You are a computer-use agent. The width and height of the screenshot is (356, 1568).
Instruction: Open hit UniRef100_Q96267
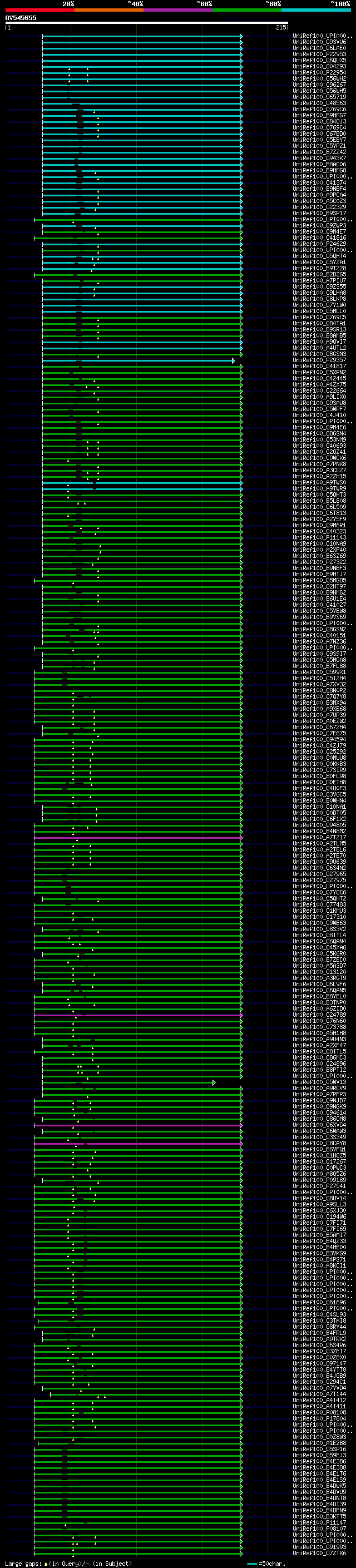pyautogui.click(x=319, y=85)
